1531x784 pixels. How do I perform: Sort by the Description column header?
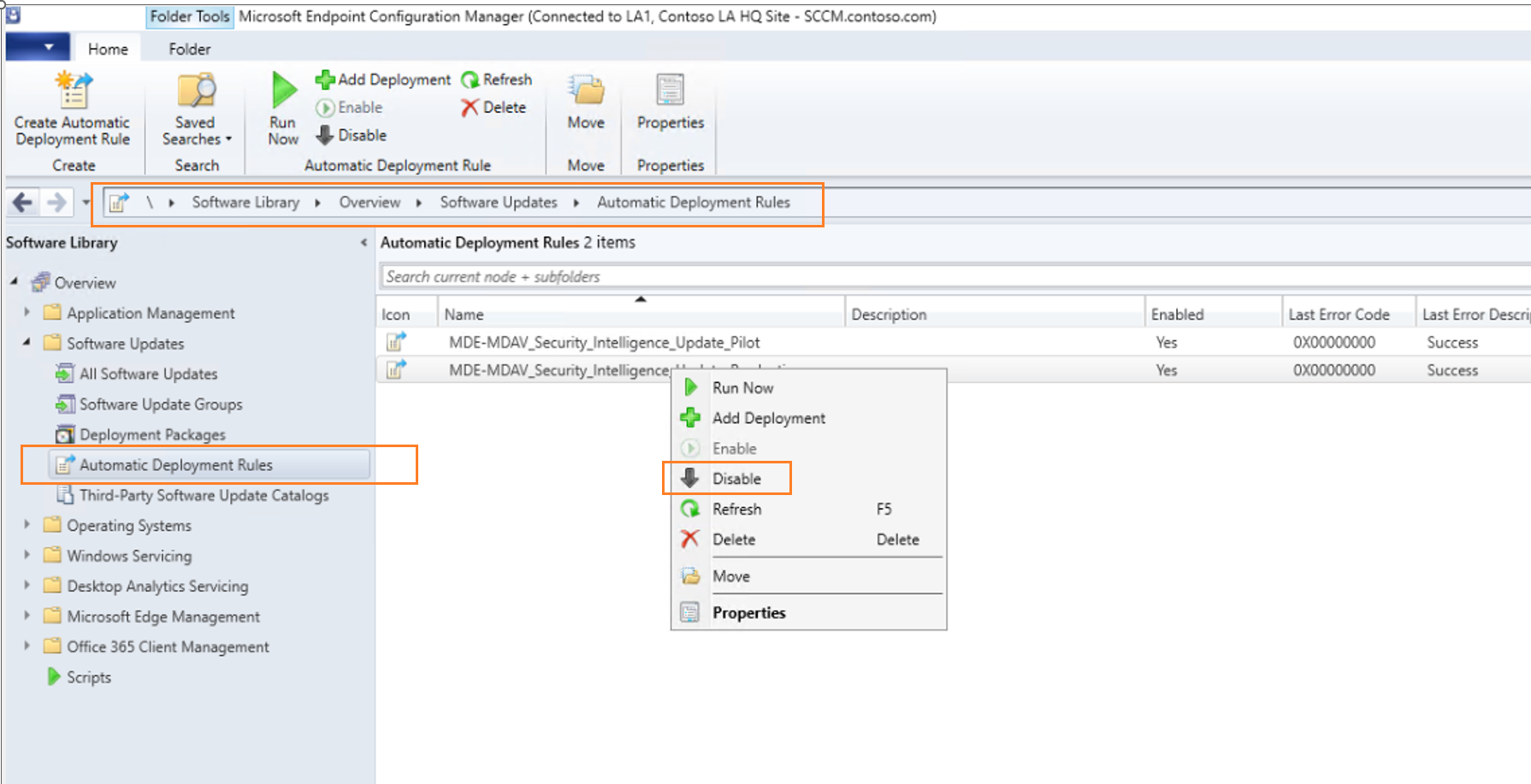(995, 314)
